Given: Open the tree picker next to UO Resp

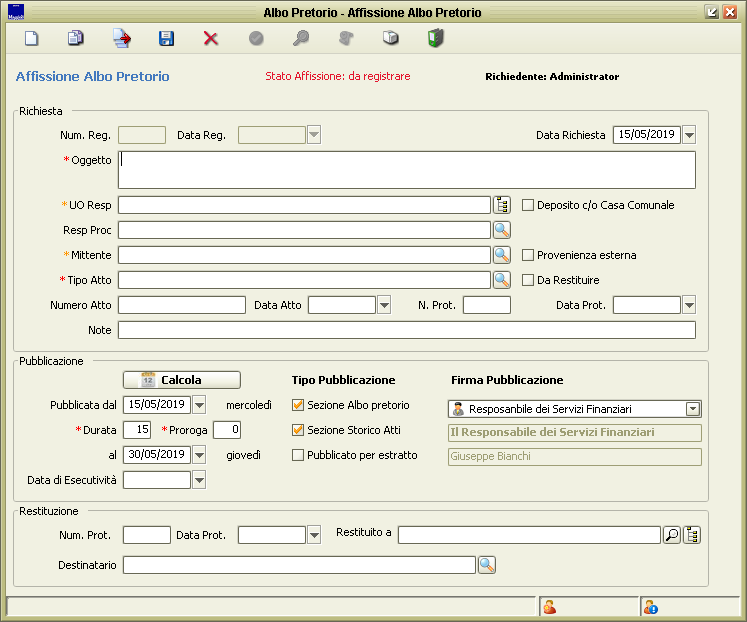Looking at the screenshot, I should coord(502,205).
